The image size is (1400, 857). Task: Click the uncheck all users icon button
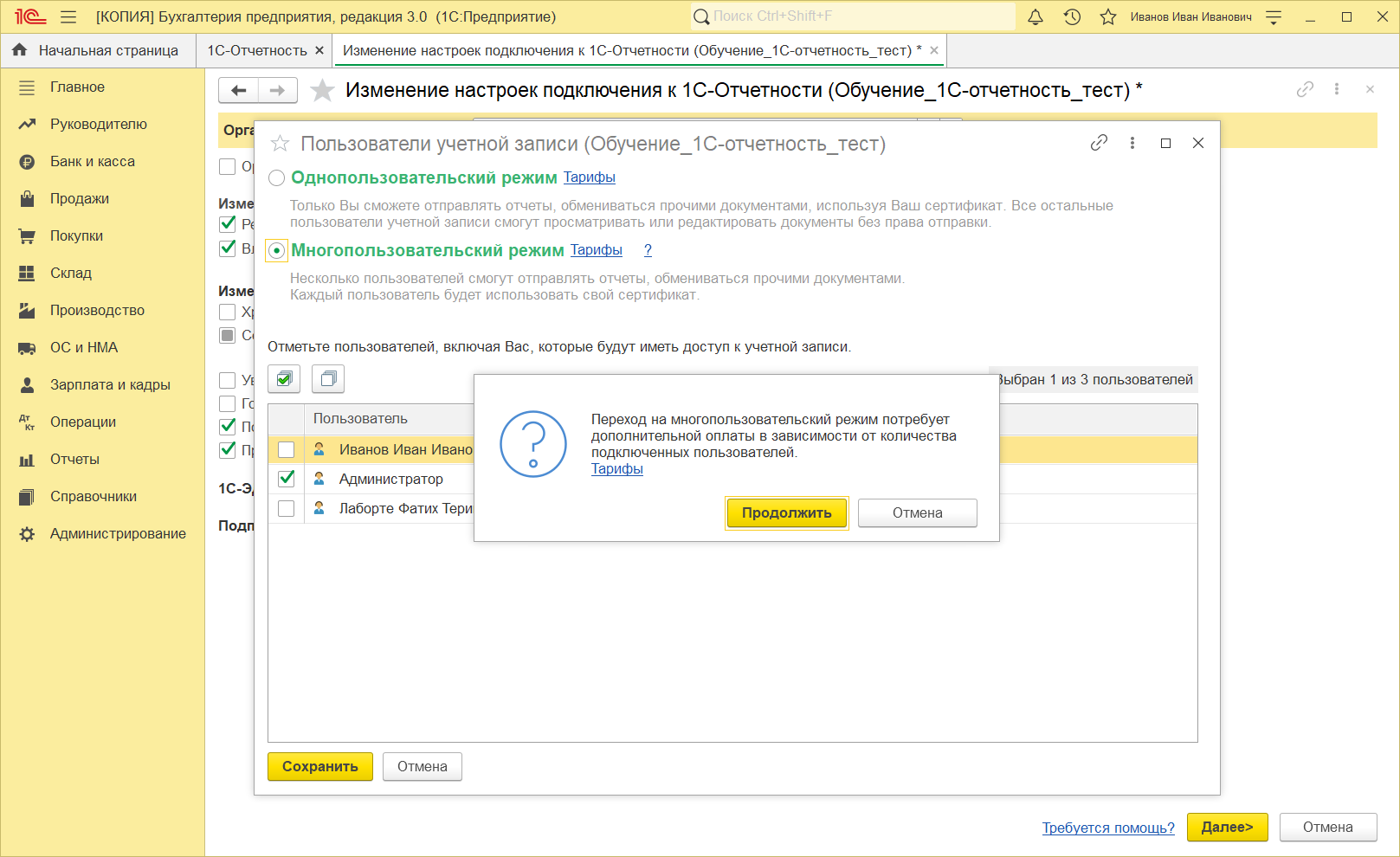coord(328,378)
